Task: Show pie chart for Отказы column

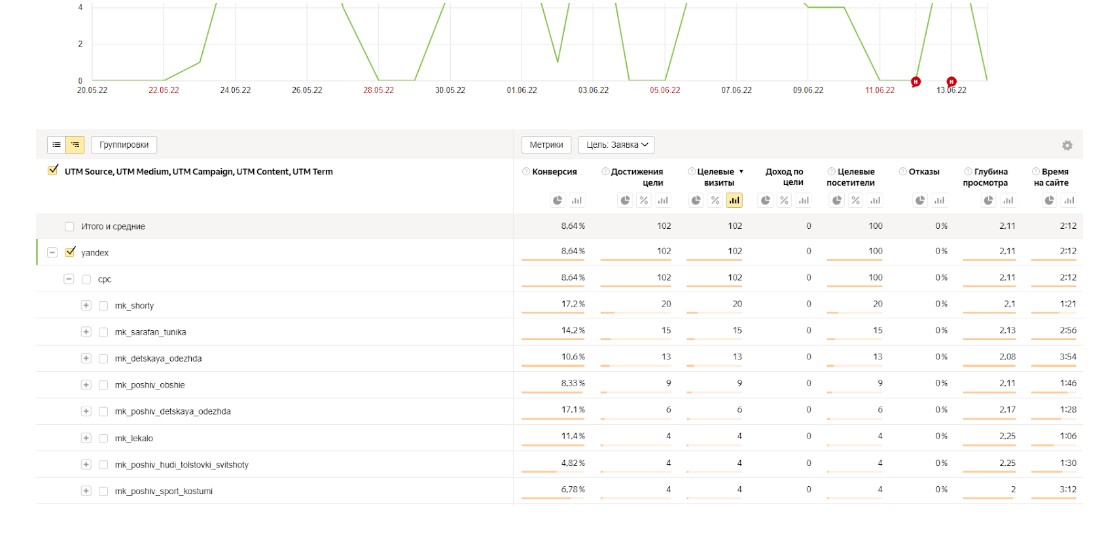Action: tap(922, 201)
